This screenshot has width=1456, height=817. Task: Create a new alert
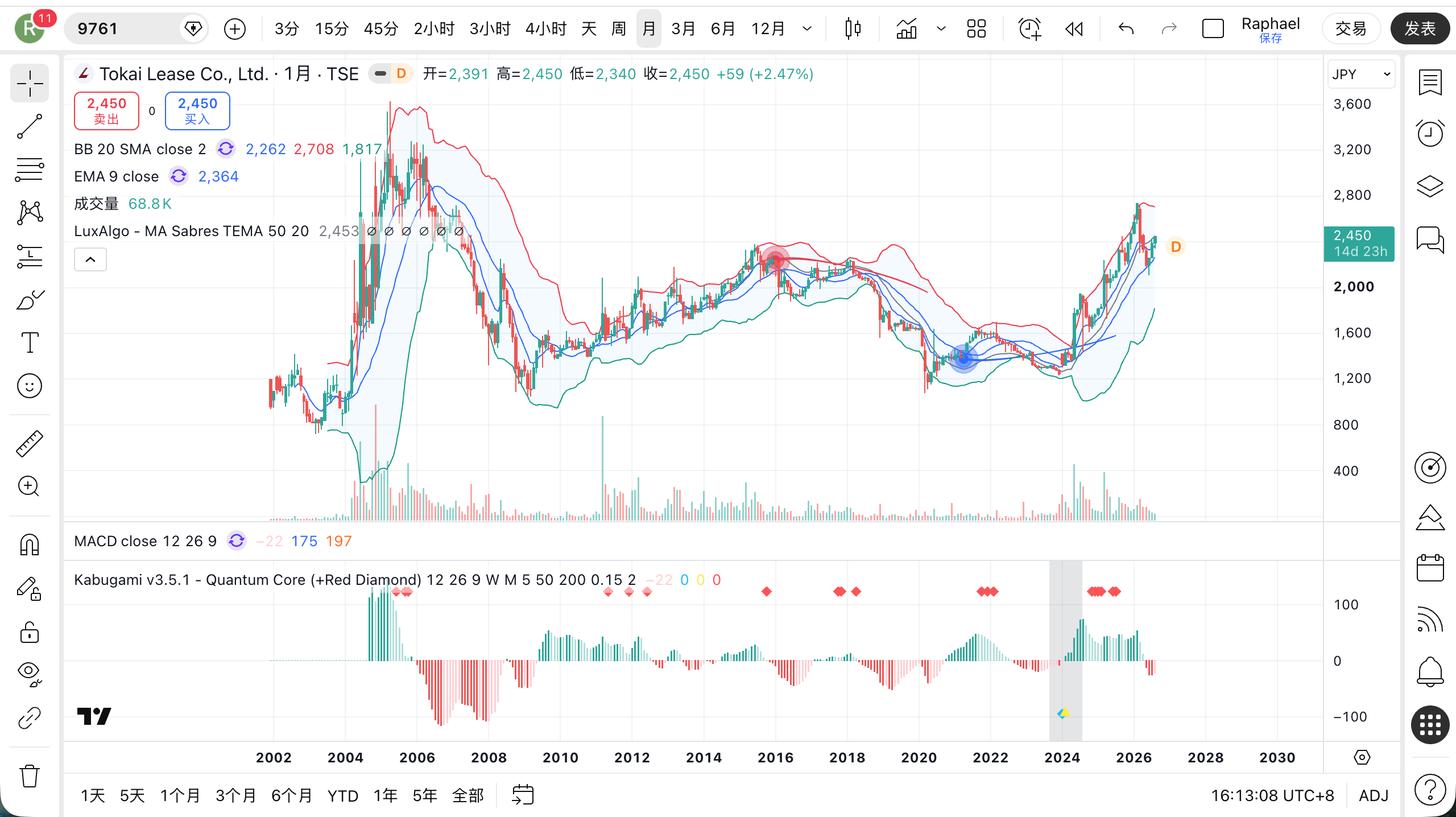(x=1029, y=28)
